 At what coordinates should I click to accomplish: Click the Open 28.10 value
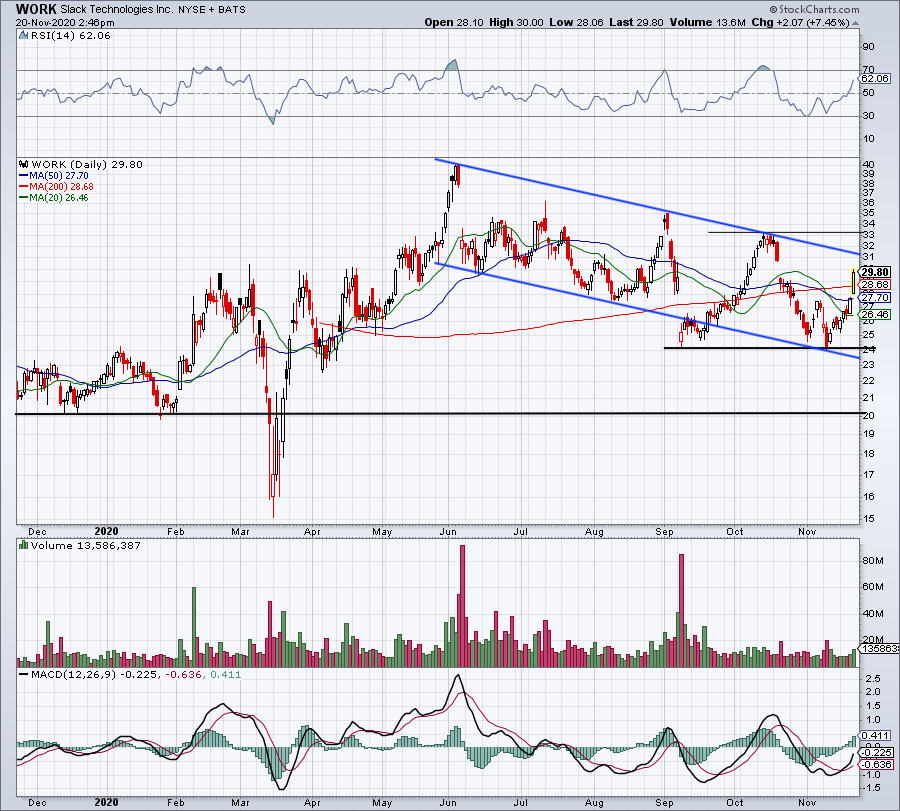pyautogui.click(x=454, y=22)
